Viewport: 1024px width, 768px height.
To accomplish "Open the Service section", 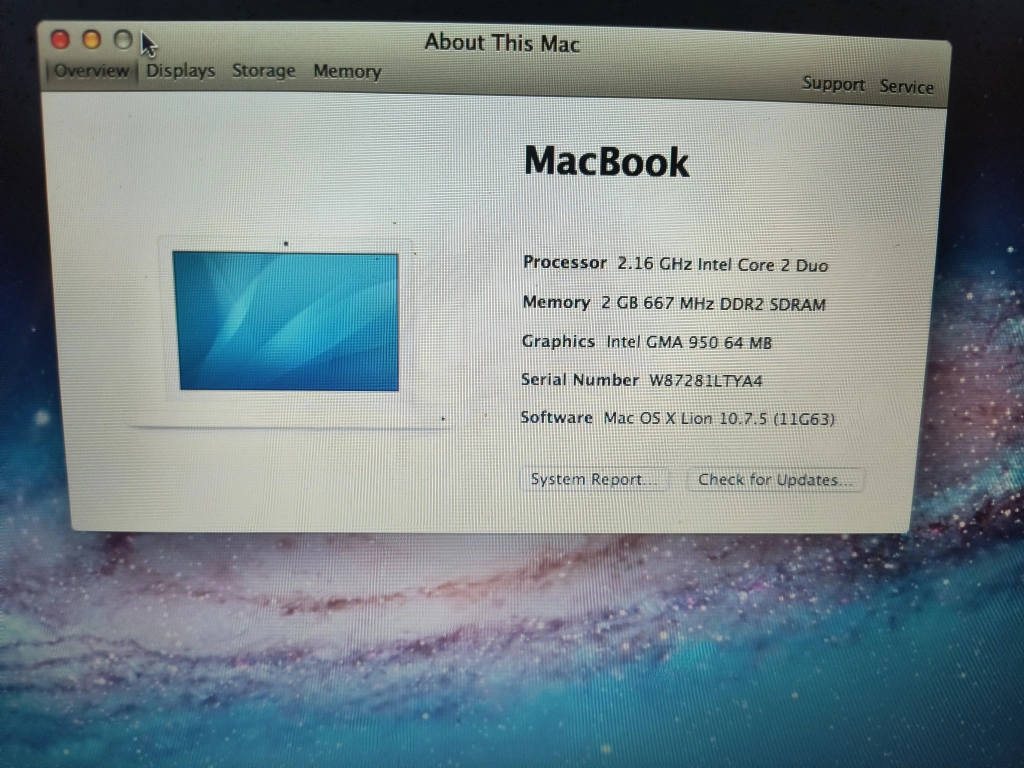I will click(x=906, y=87).
